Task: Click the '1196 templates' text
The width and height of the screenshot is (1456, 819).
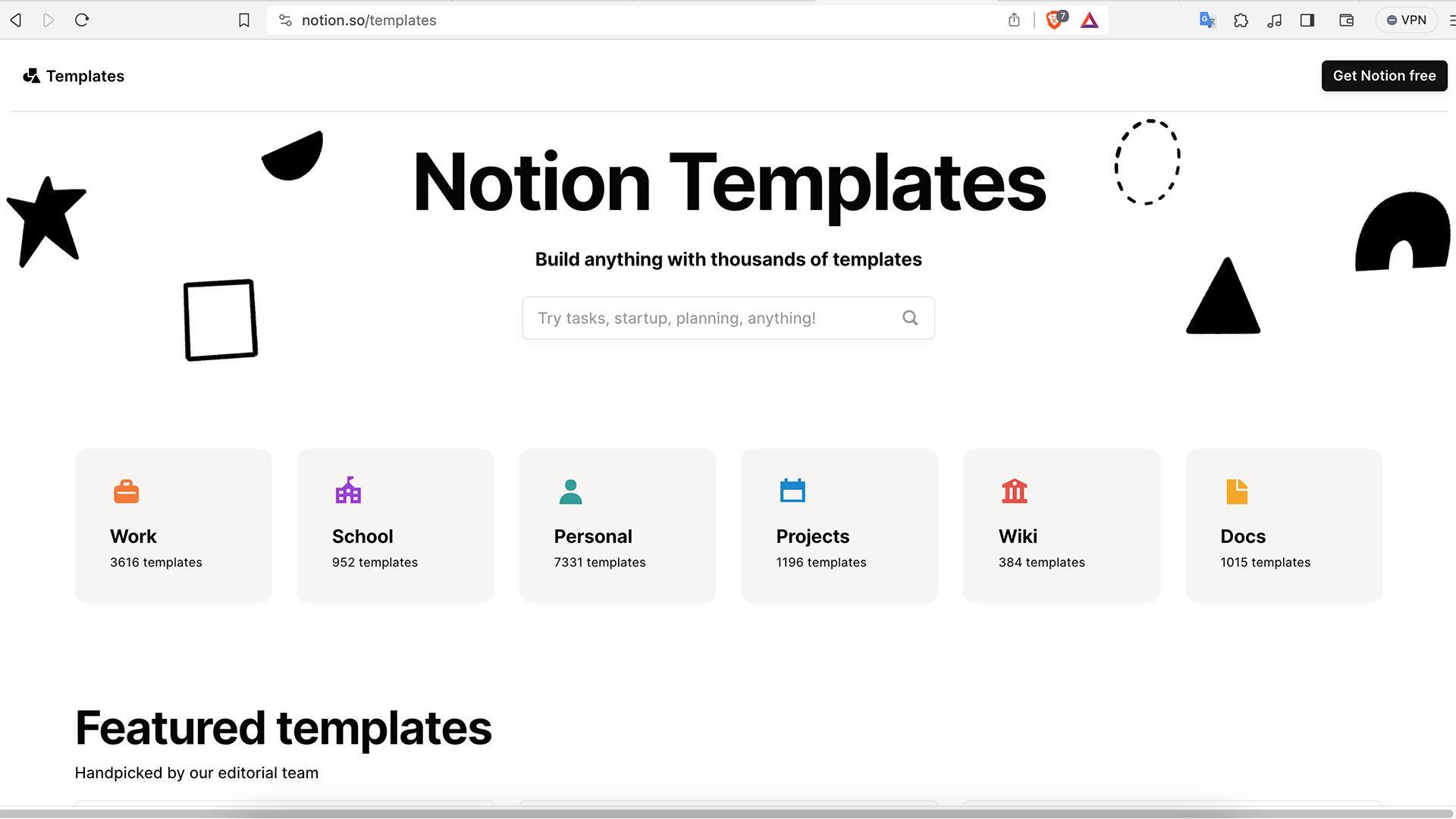Action: click(821, 562)
